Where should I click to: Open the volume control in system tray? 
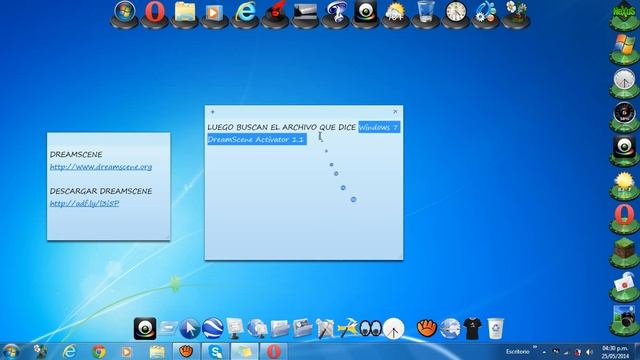(589, 352)
